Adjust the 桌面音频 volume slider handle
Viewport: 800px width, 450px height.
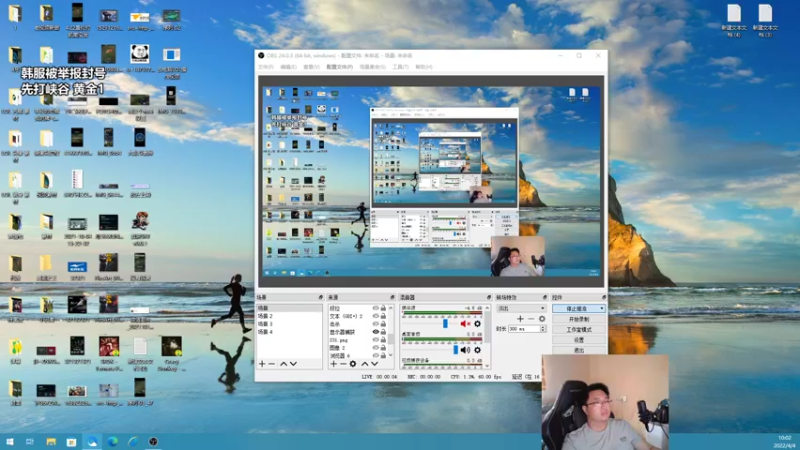[x=456, y=349]
